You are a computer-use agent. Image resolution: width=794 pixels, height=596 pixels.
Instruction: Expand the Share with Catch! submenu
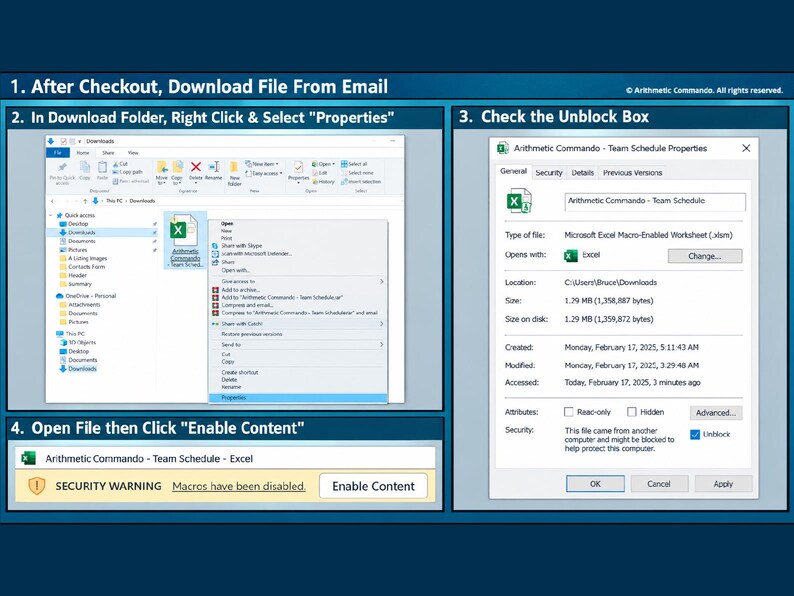pyautogui.click(x=298, y=324)
